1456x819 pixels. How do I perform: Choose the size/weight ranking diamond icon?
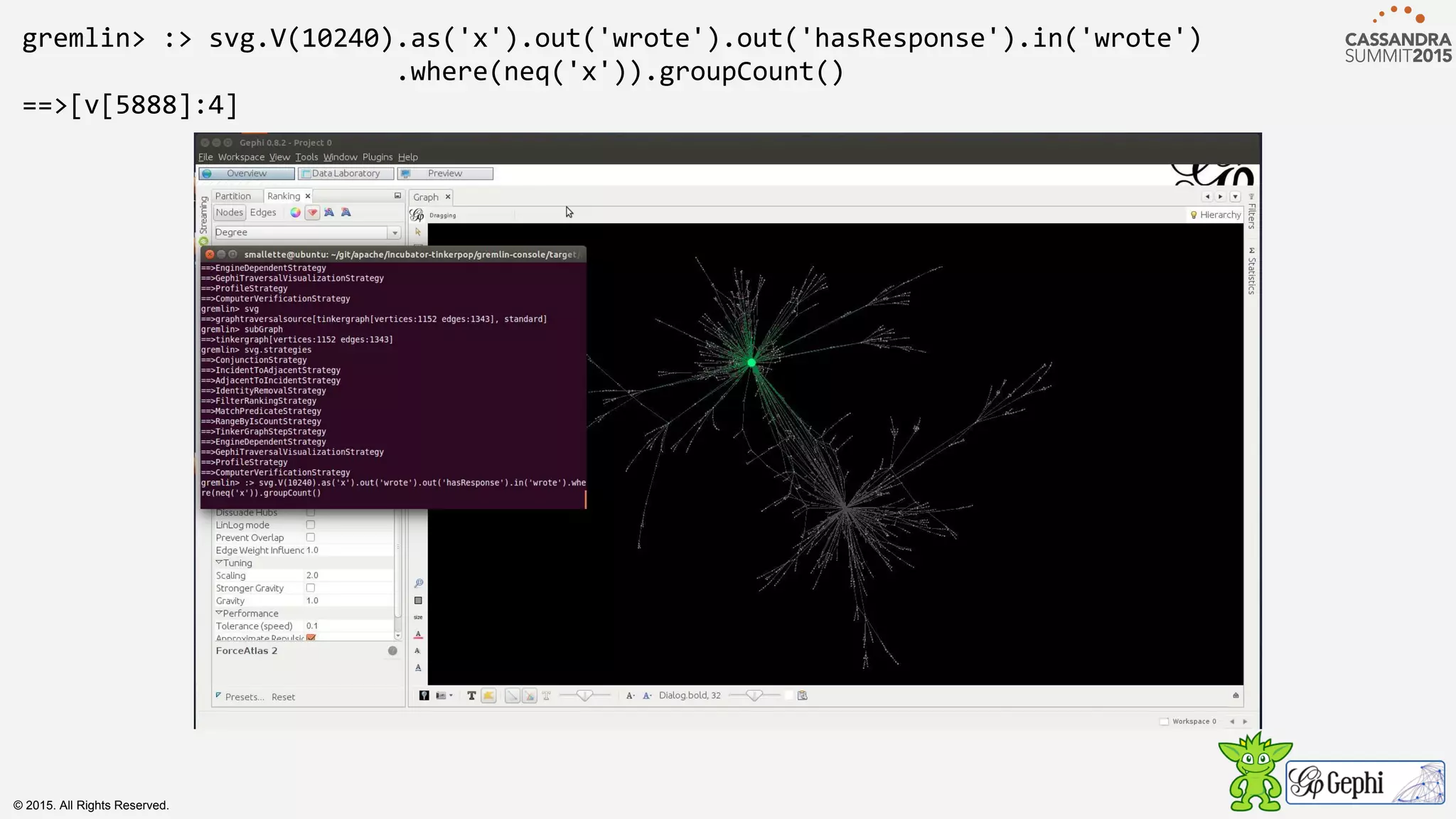(312, 213)
